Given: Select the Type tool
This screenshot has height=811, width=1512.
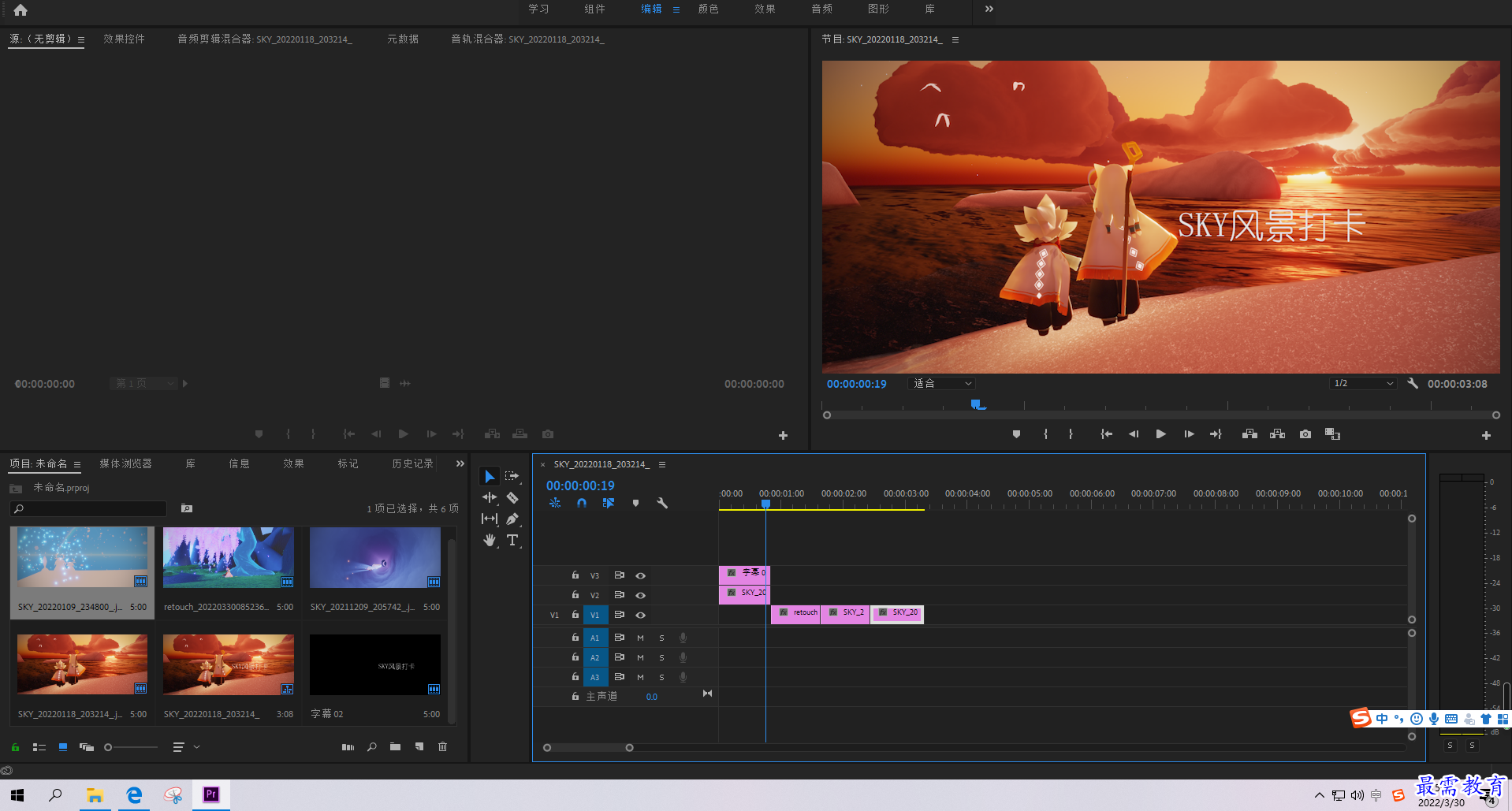Looking at the screenshot, I should tap(512, 540).
